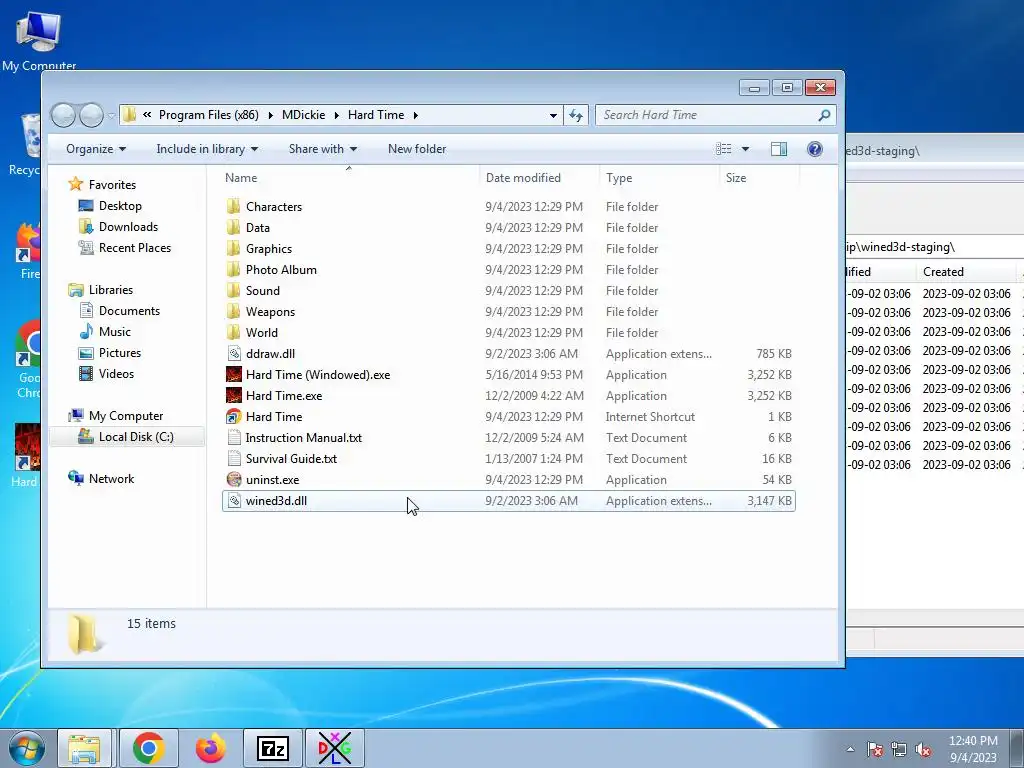
Task: Click the refresh button beside address bar
Action: pos(575,115)
